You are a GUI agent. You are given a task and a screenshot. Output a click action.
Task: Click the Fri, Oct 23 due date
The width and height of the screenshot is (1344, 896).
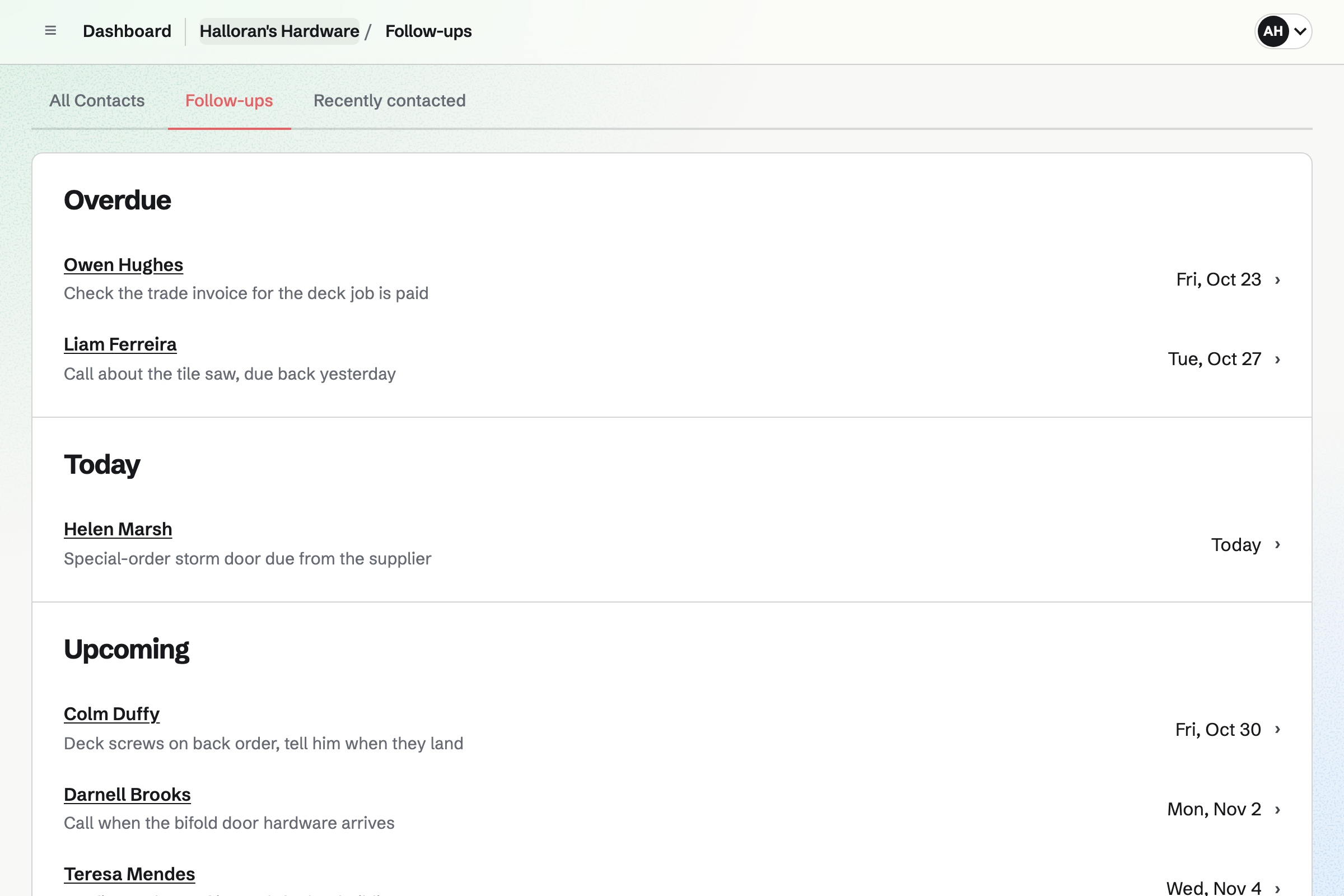coord(1219,279)
